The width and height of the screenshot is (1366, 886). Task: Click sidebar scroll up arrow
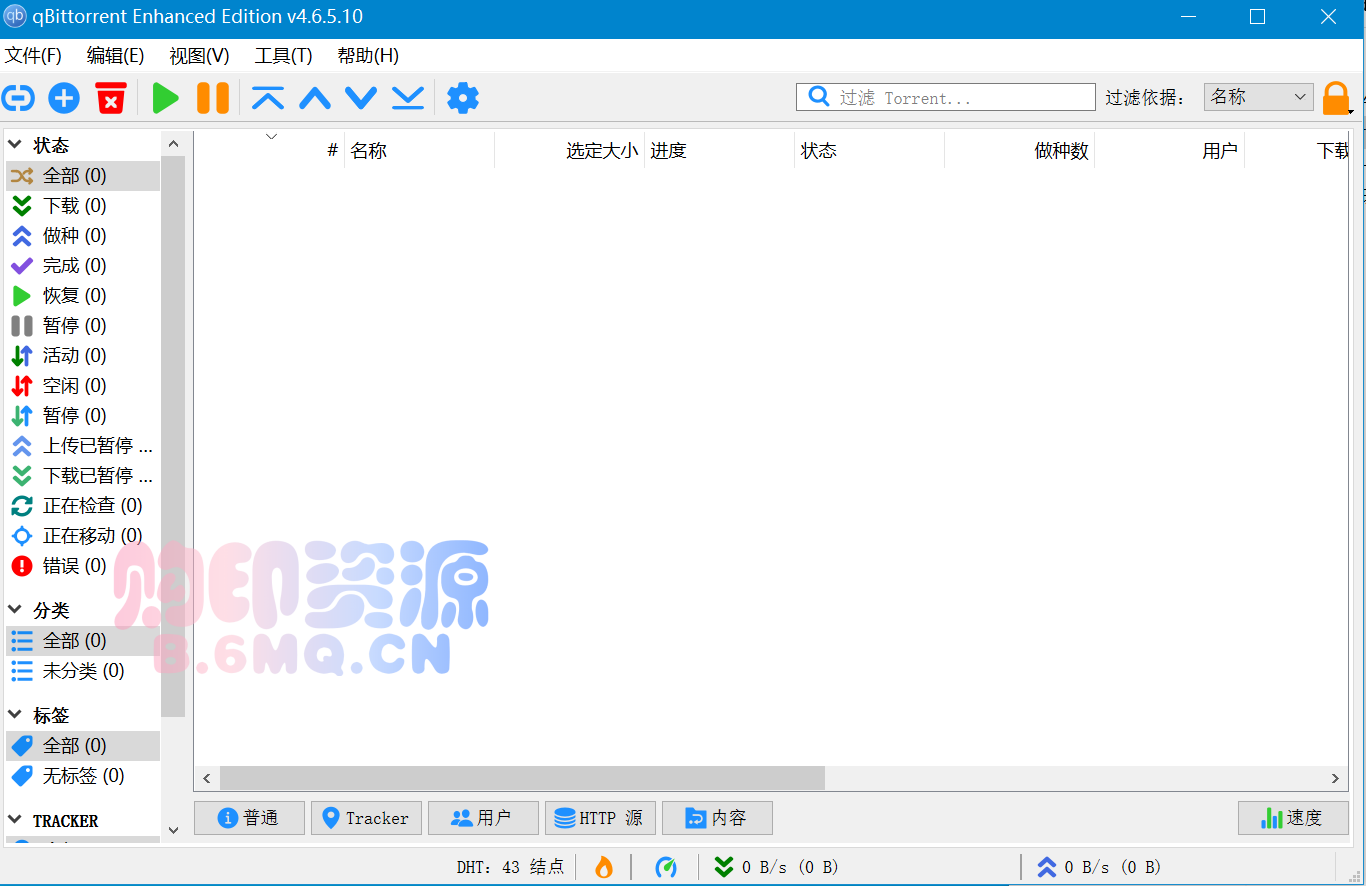tap(173, 144)
